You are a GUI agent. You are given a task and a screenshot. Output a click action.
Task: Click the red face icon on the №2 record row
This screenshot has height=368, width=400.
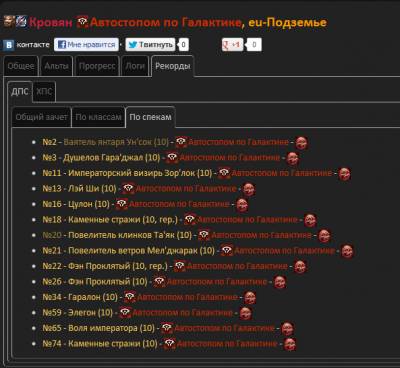(x=302, y=143)
